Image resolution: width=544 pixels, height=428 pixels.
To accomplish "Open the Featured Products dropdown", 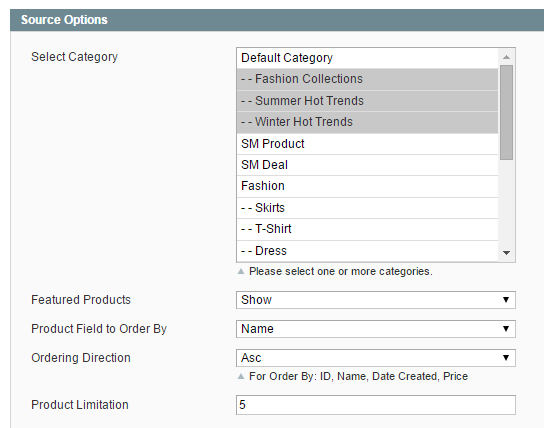I will pos(376,300).
